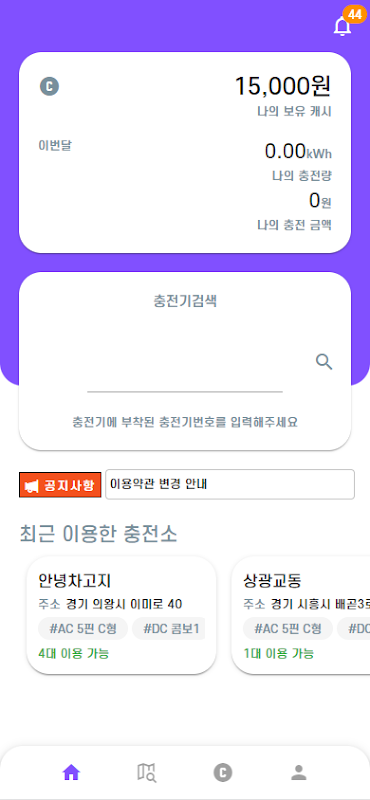Open the profile tab icon
Screen dimensions: 370x800
[299, 773]
